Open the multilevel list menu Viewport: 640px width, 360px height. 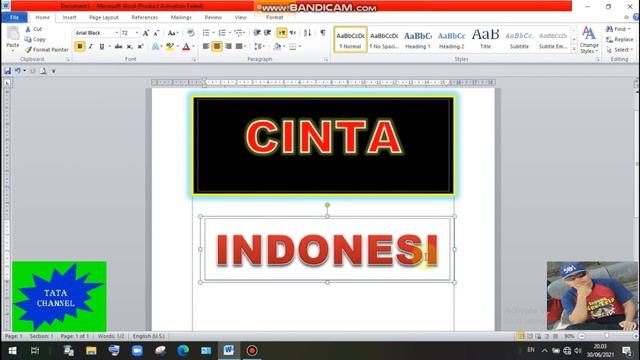click(239, 33)
